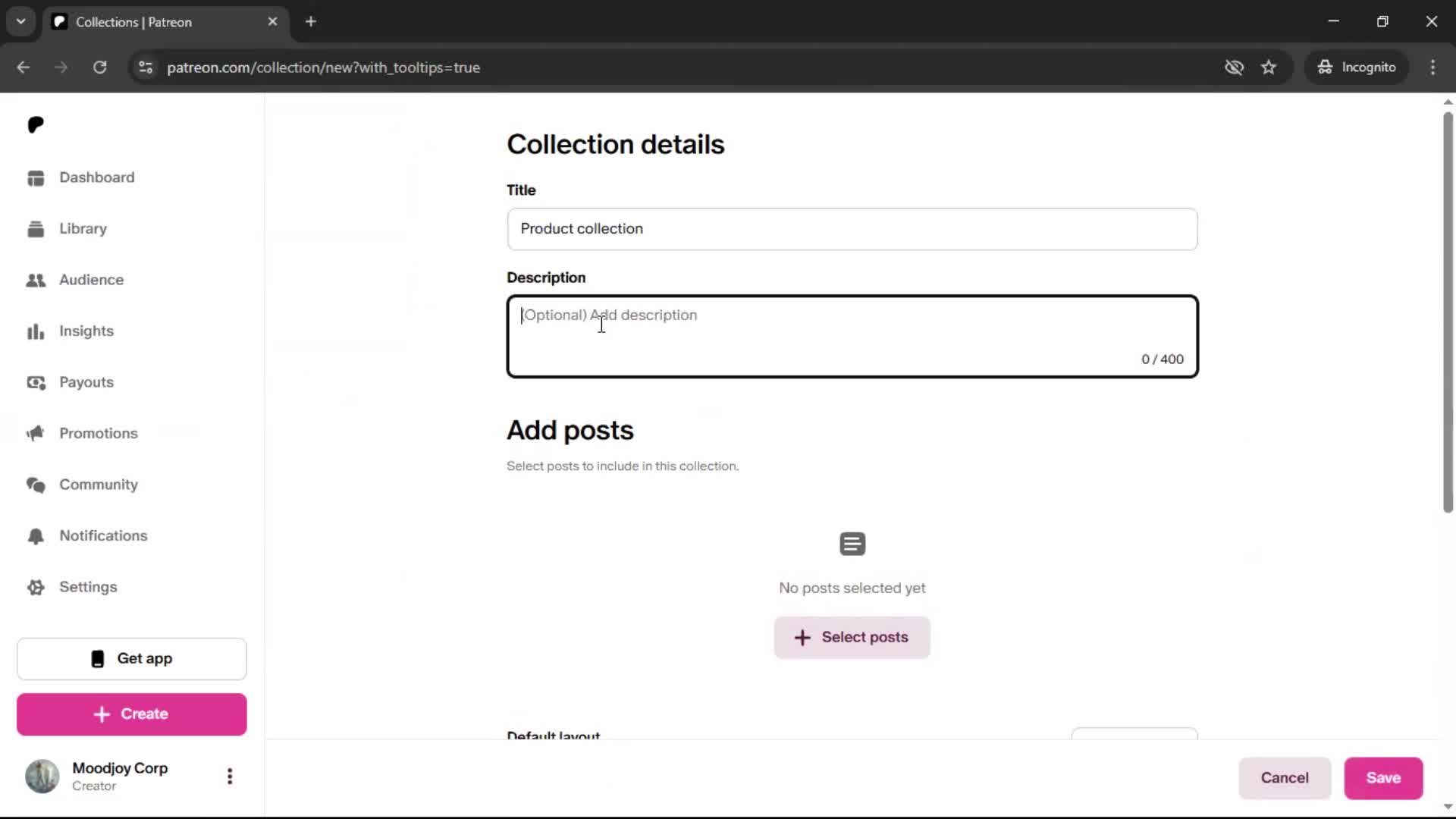
Task: Open the Payouts money icon
Action: (x=36, y=383)
